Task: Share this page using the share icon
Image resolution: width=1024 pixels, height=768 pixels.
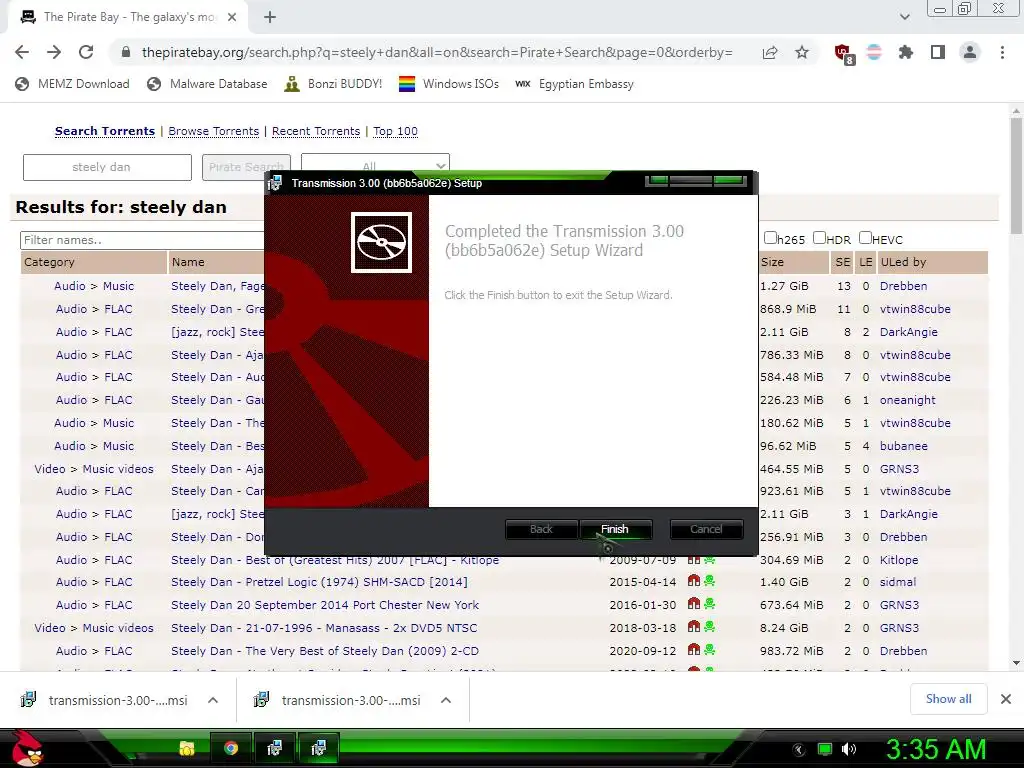Action: [x=770, y=52]
